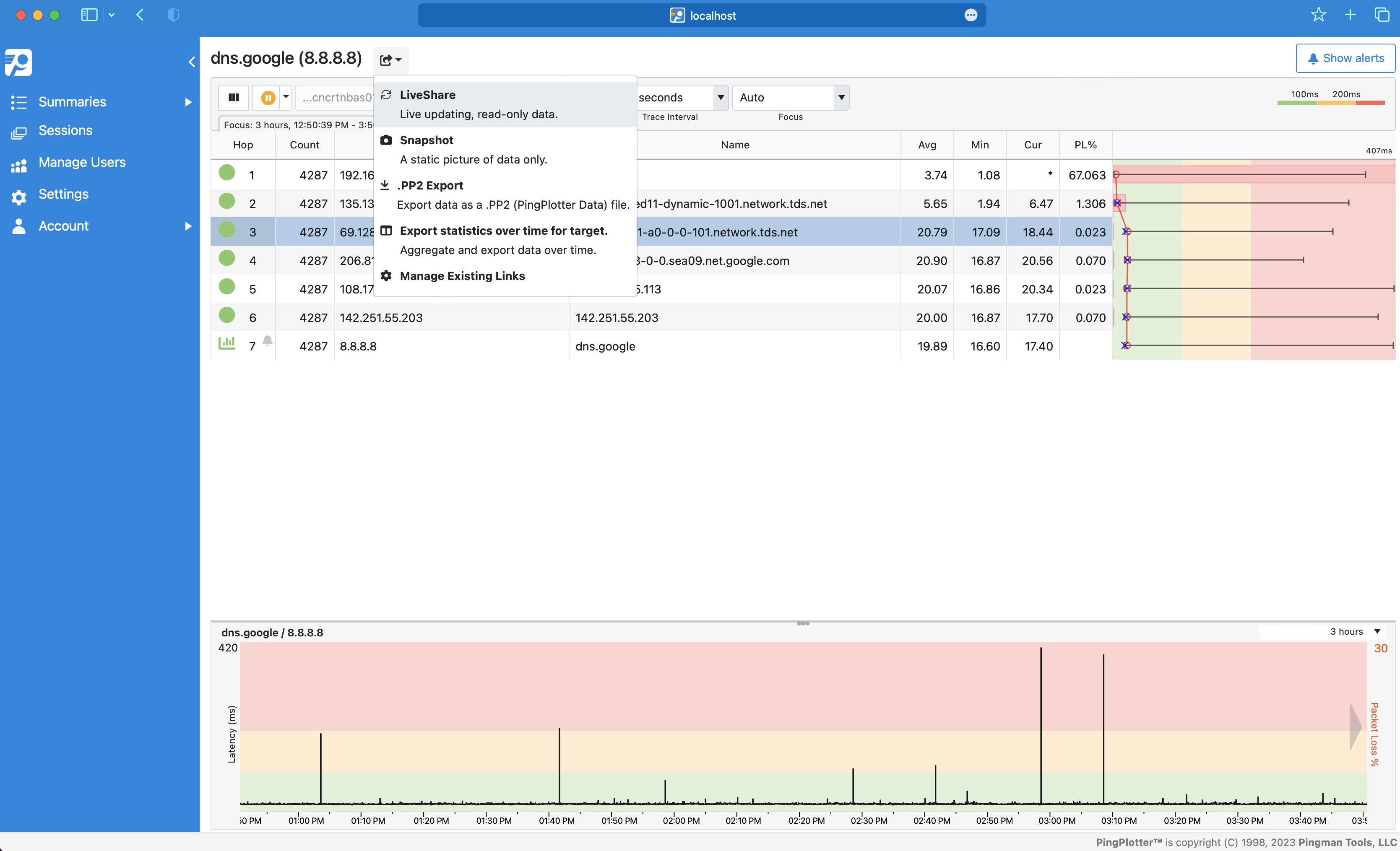Click the columns layout icon button
The height and width of the screenshot is (851, 1400).
point(234,98)
